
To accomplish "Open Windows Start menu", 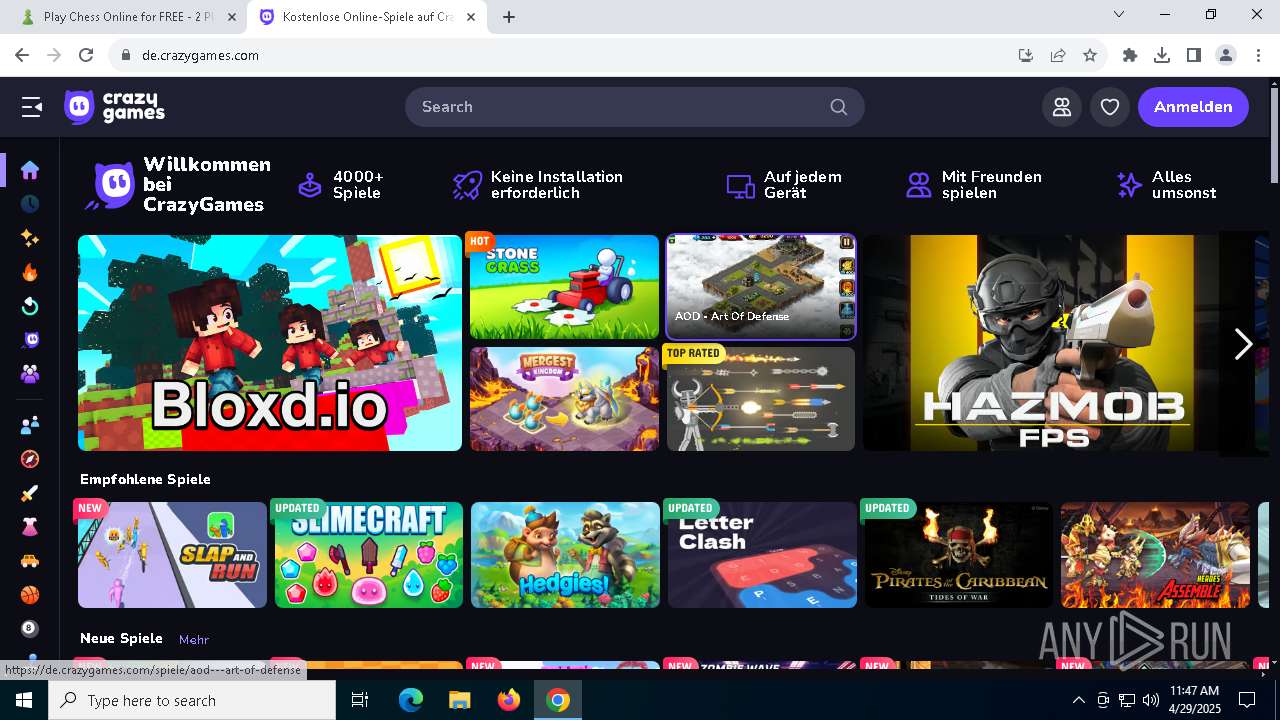I will [x=24, y=700].
